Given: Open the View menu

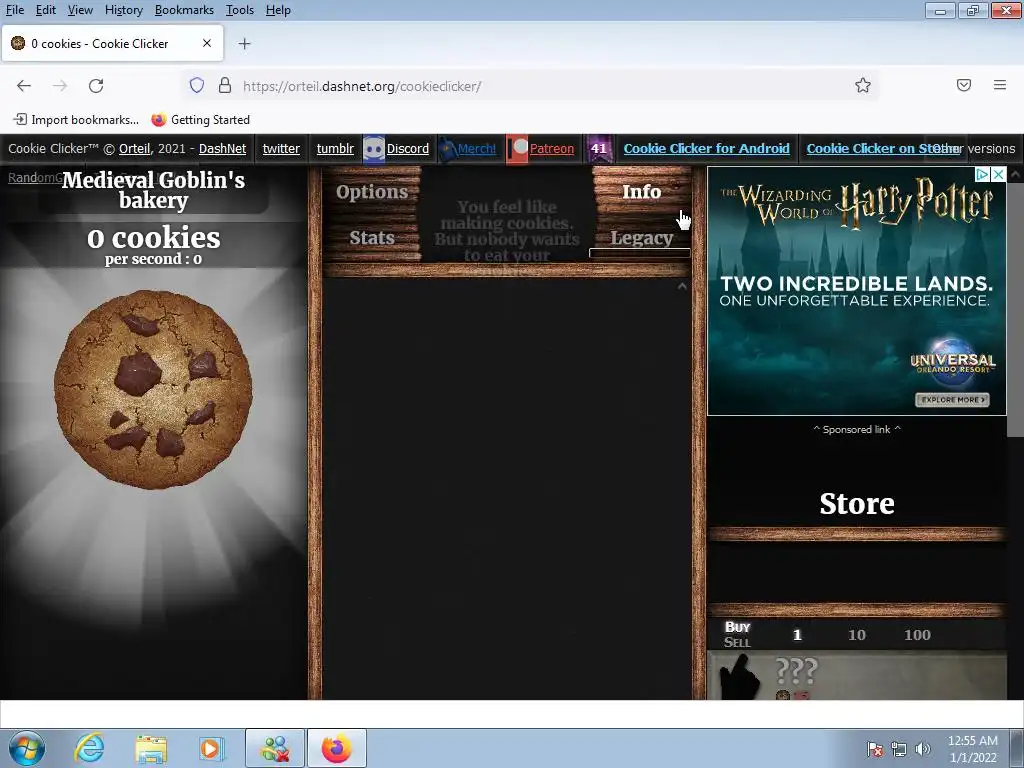Looking at the screenshot, I should tap(80, 10).
